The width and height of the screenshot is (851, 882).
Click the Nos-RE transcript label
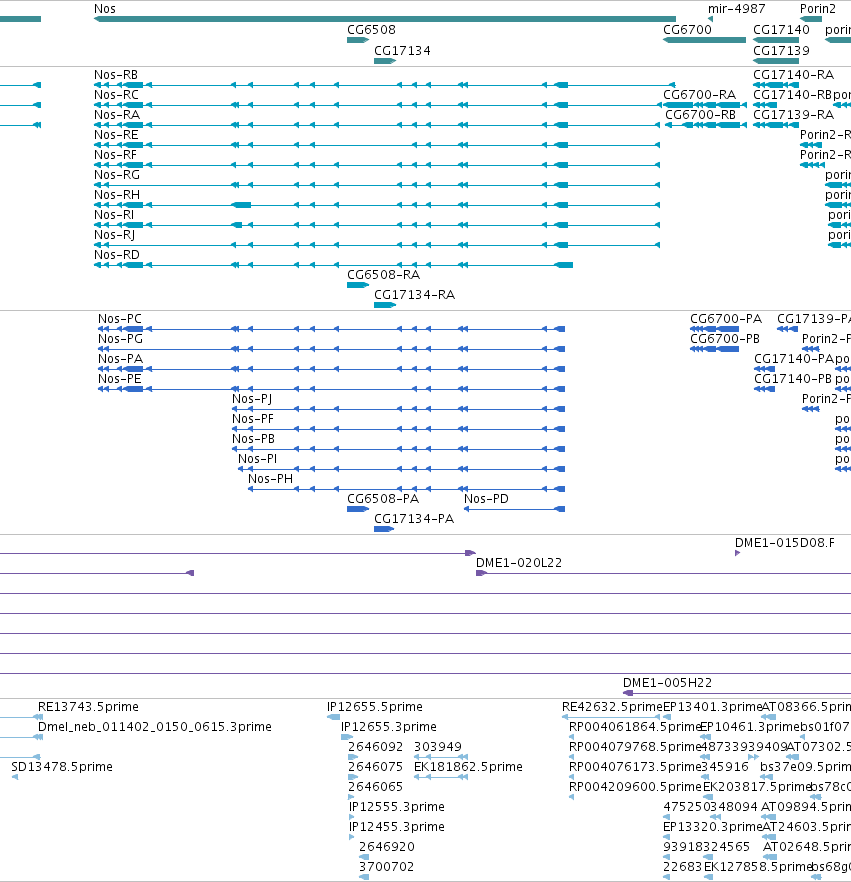point(116,134)
